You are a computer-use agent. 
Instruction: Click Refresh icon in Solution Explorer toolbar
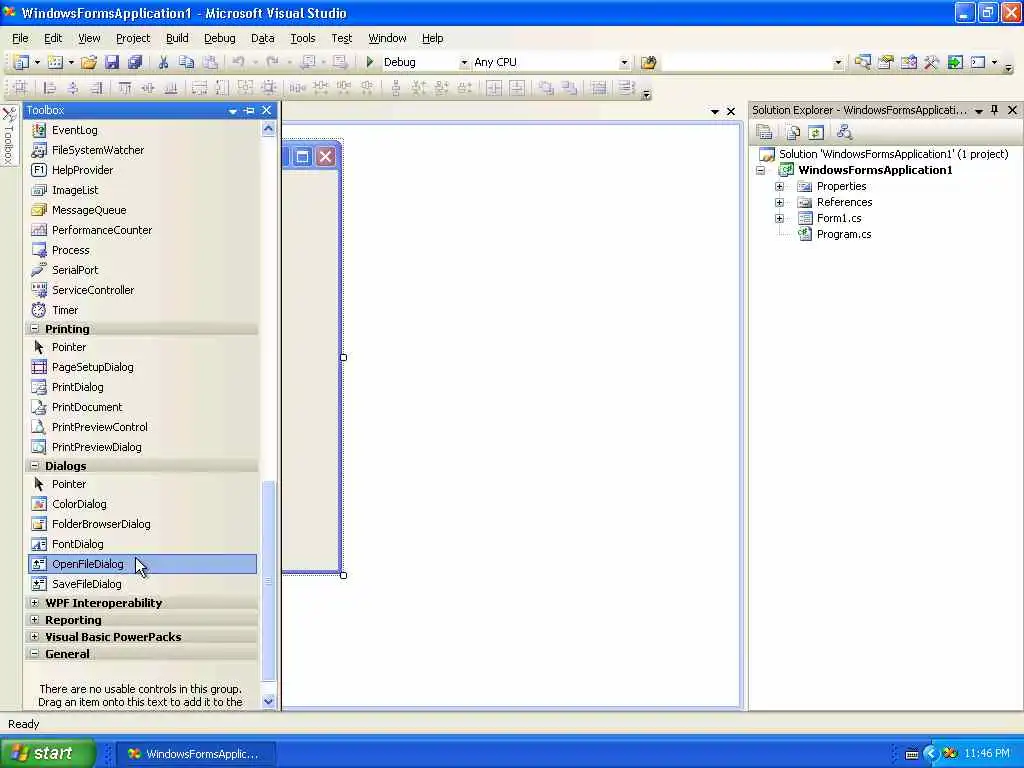click(816, 133)
